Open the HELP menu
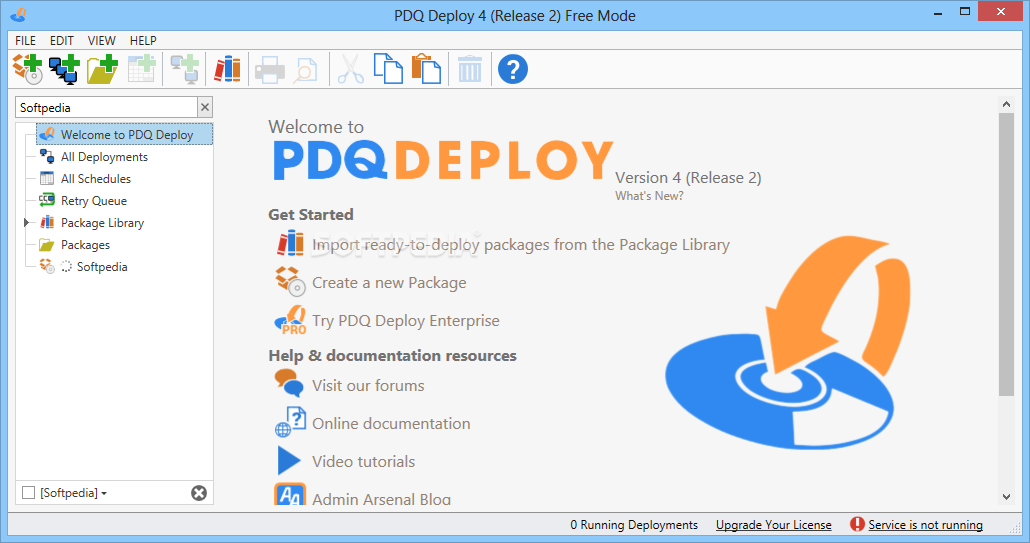The width and height of the screenshot is (1030, 543). pos(143,41)
